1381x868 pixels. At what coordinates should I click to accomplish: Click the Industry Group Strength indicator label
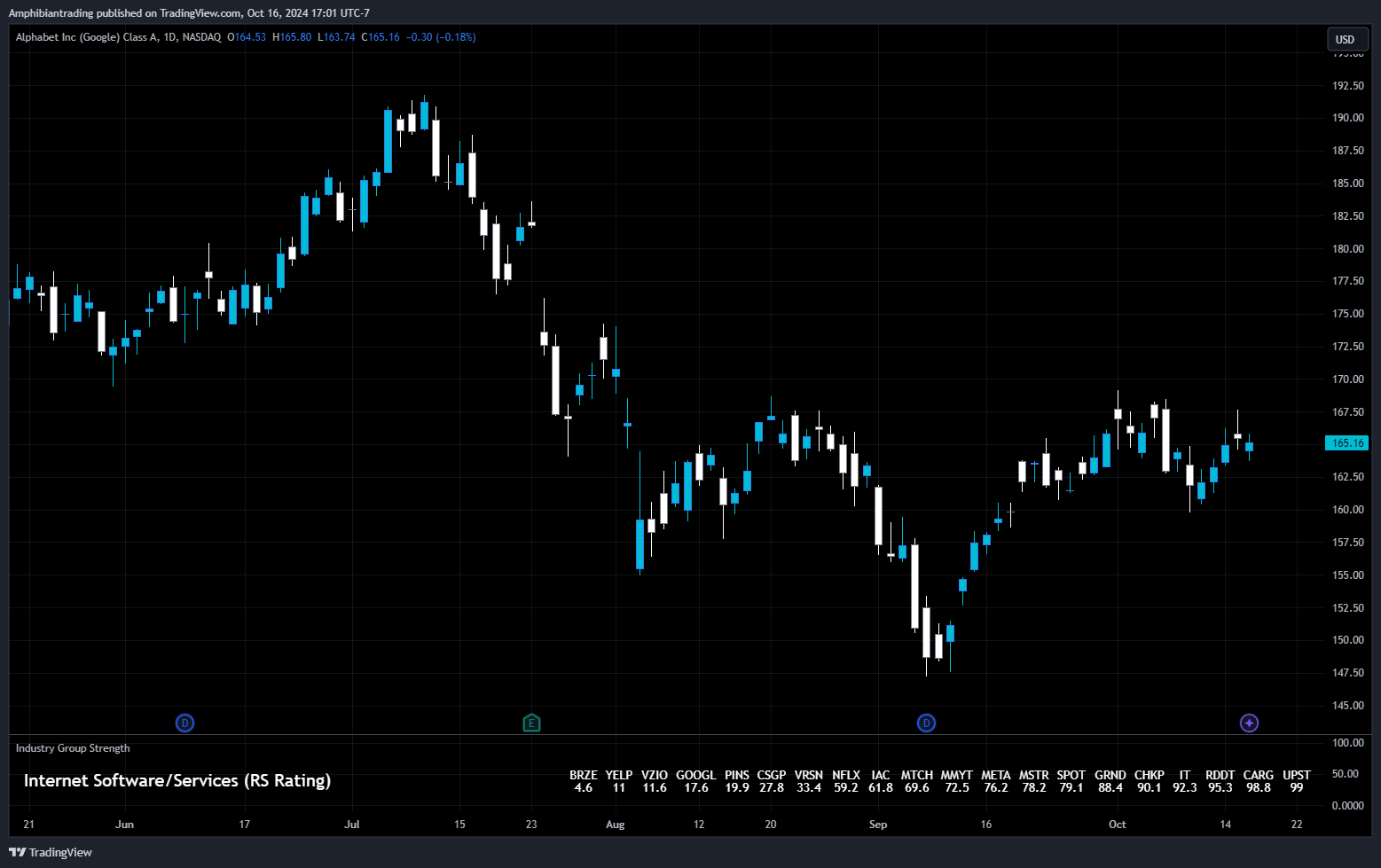[73, 748]
